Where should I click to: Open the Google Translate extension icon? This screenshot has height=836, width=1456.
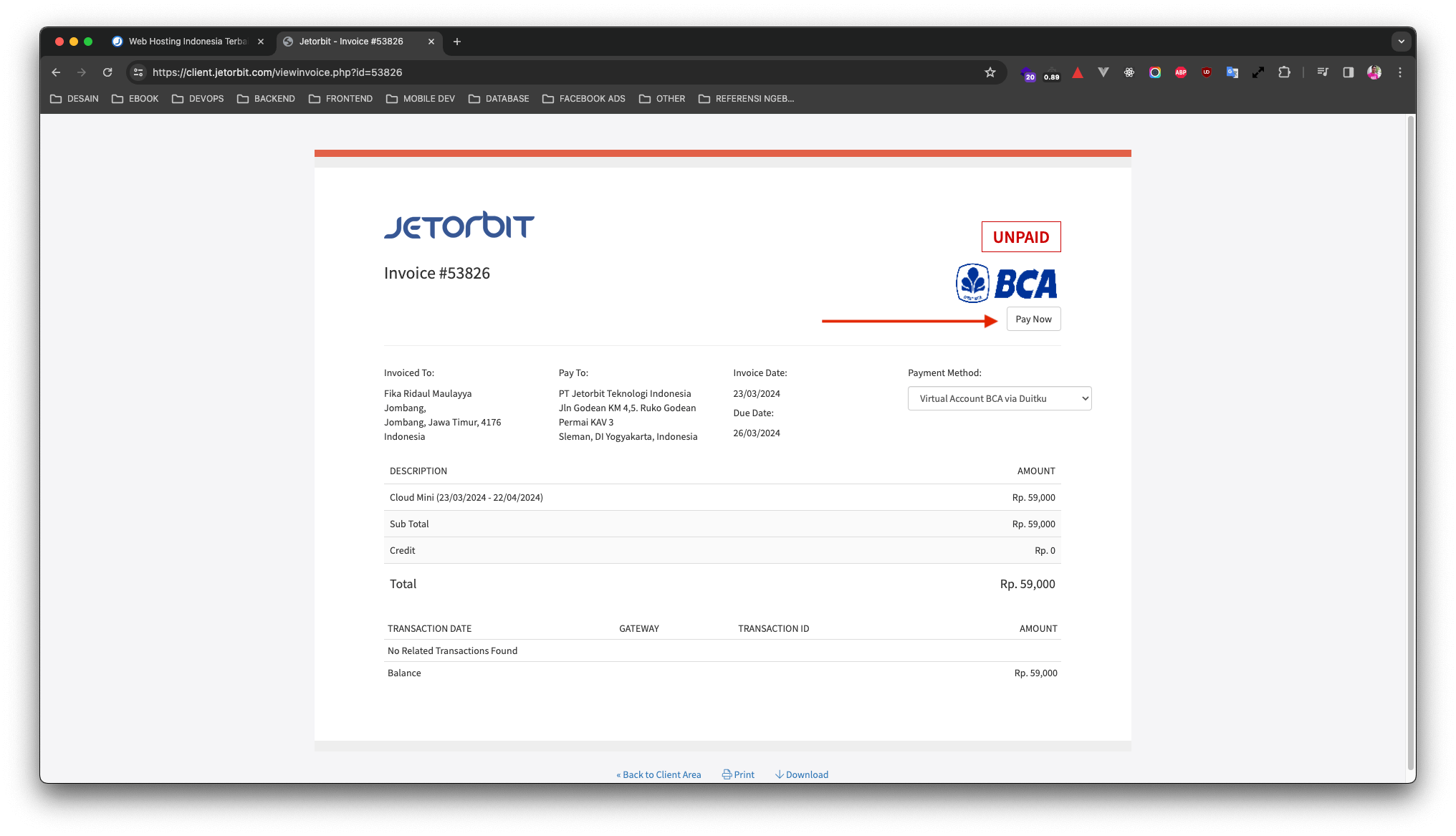coord(1232,72)
